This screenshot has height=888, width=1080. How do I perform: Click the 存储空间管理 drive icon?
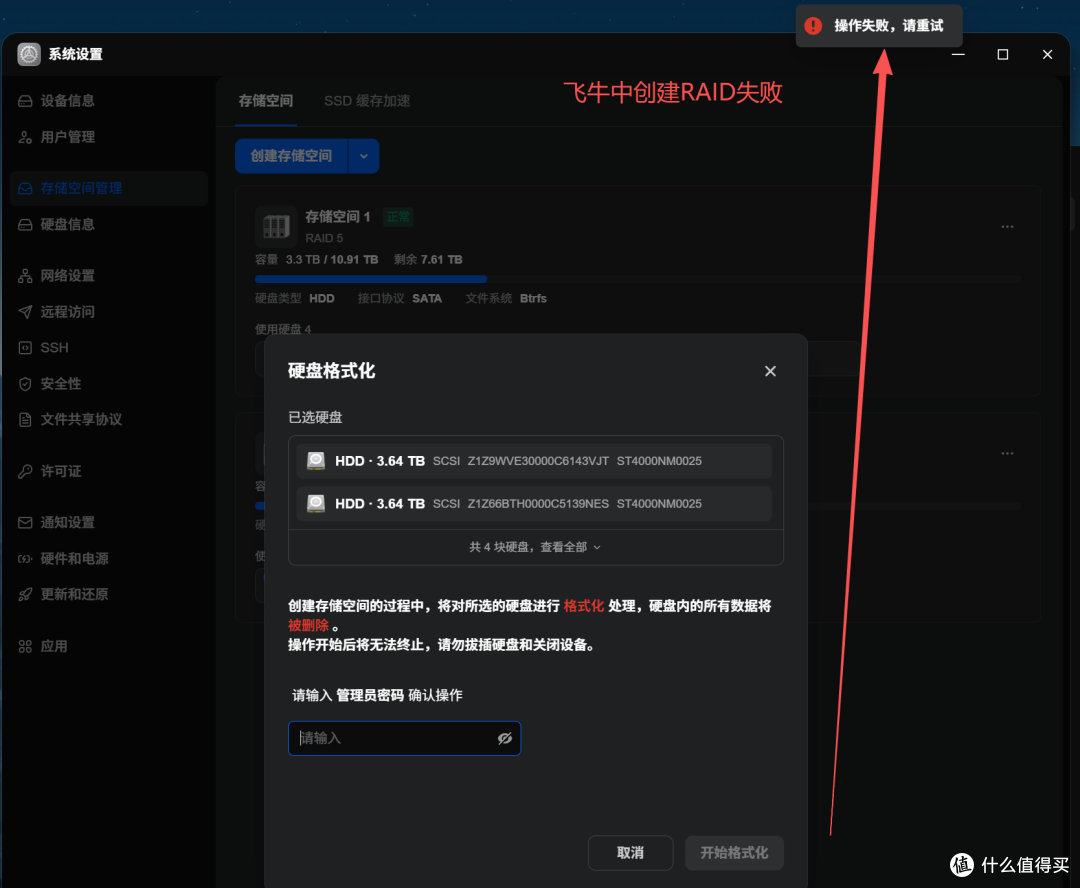25,188
